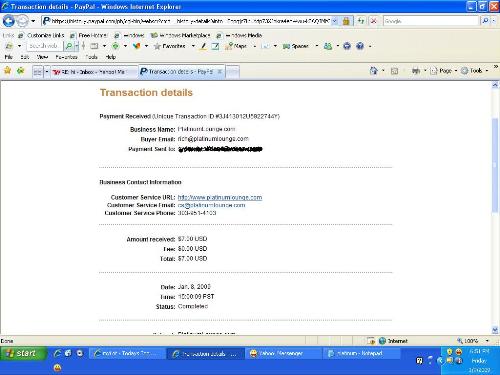Click the Add to Favorites icon

[21, 70]
